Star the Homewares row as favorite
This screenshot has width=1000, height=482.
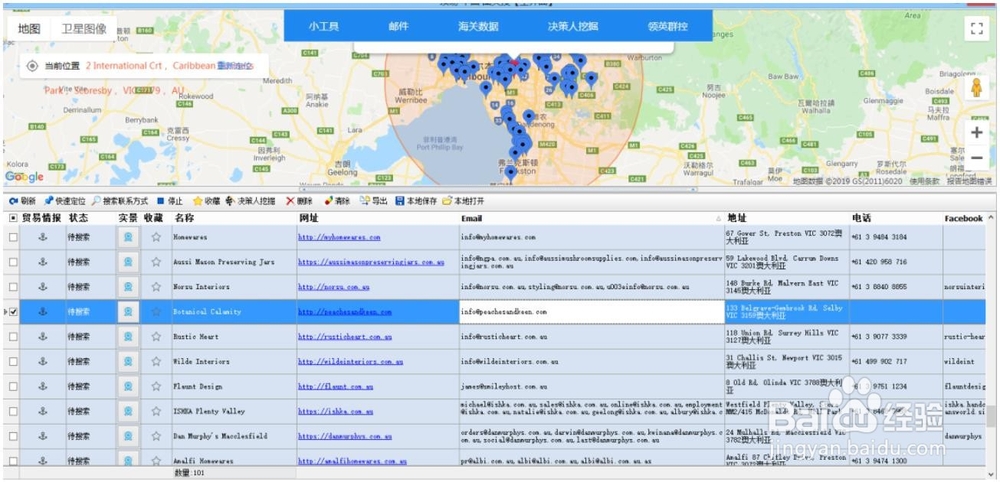click(x=156, y=237)
